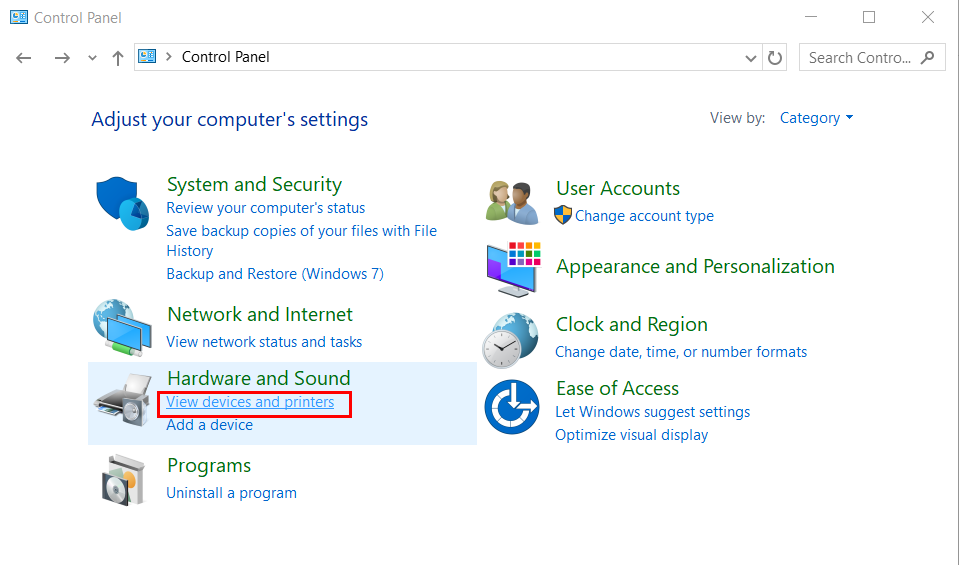Screen dimensions: 959x565
Task: Open the Clock and Region heading
Action: coord(632,324)
